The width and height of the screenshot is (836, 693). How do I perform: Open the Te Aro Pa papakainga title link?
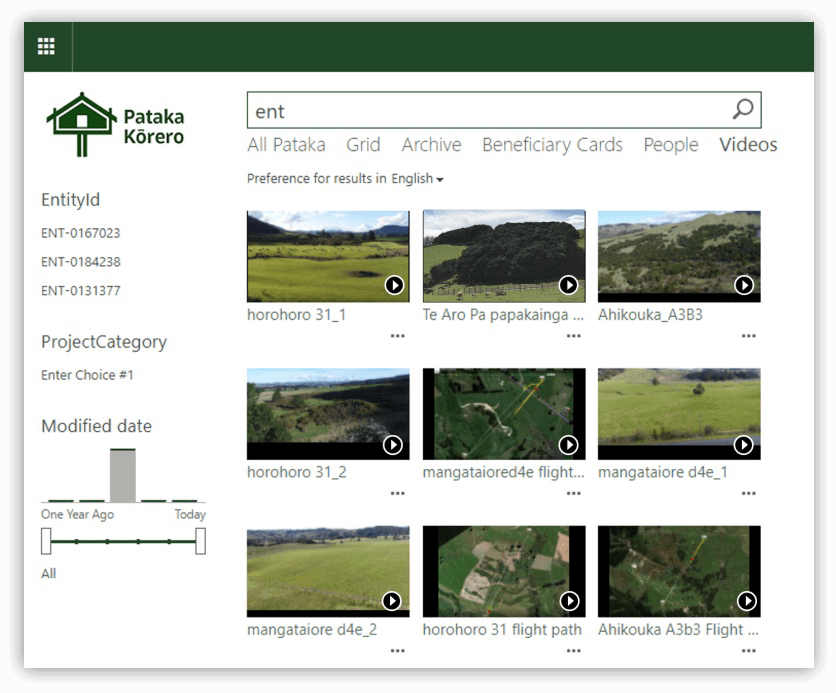(x=503, y=315)
